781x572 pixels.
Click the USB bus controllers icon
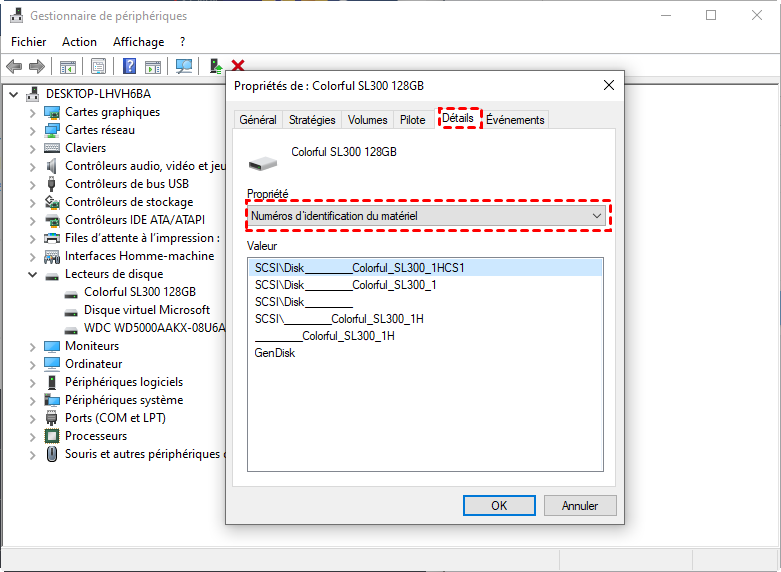point(51,184)
